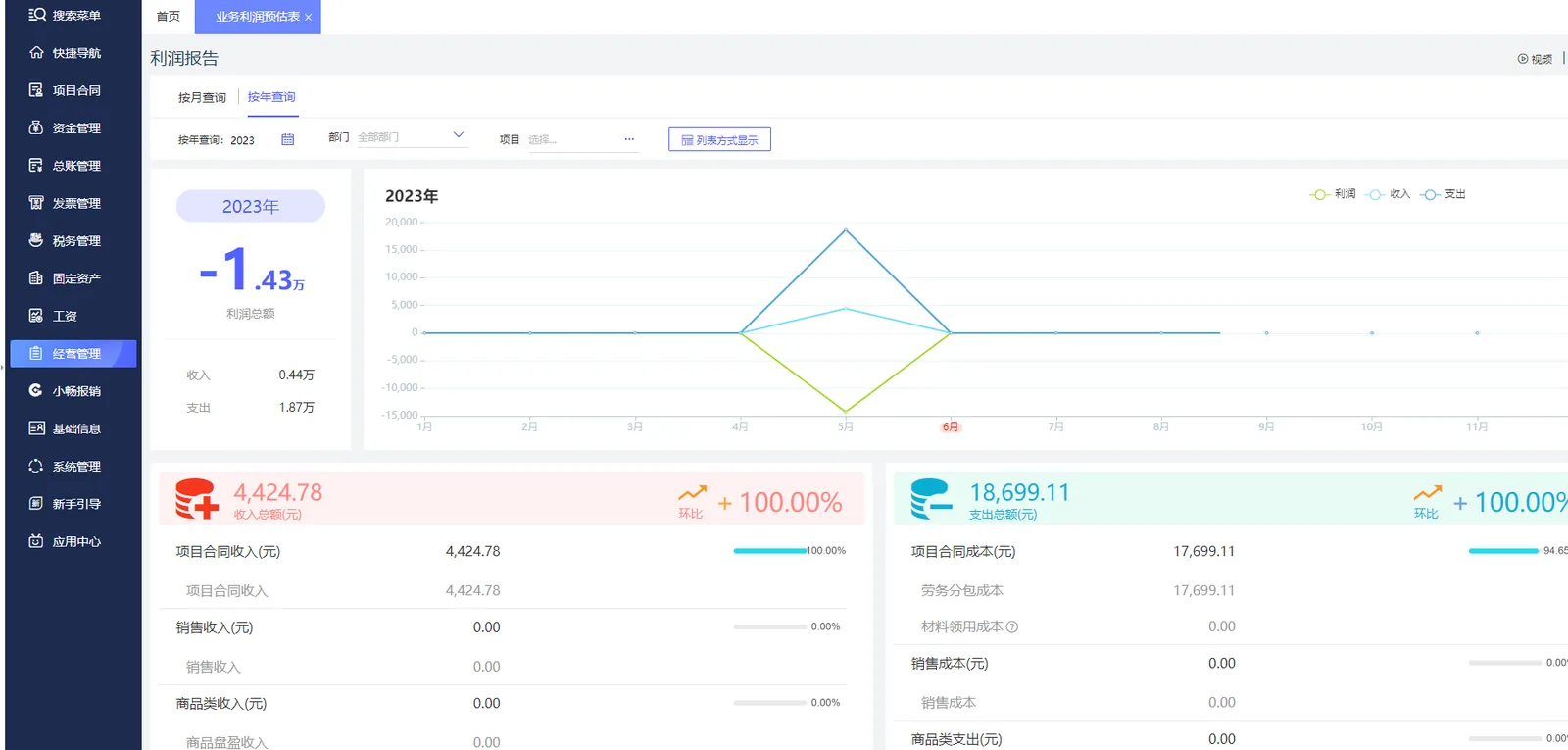Click the May peak point on chart

(846, 229)
